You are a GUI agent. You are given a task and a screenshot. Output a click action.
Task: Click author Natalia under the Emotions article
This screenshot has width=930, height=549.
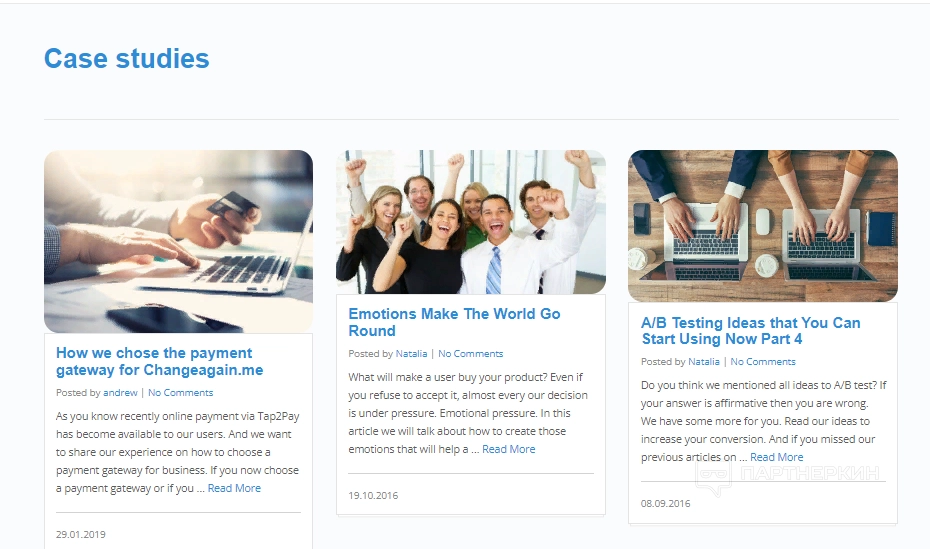click(412, 353)
